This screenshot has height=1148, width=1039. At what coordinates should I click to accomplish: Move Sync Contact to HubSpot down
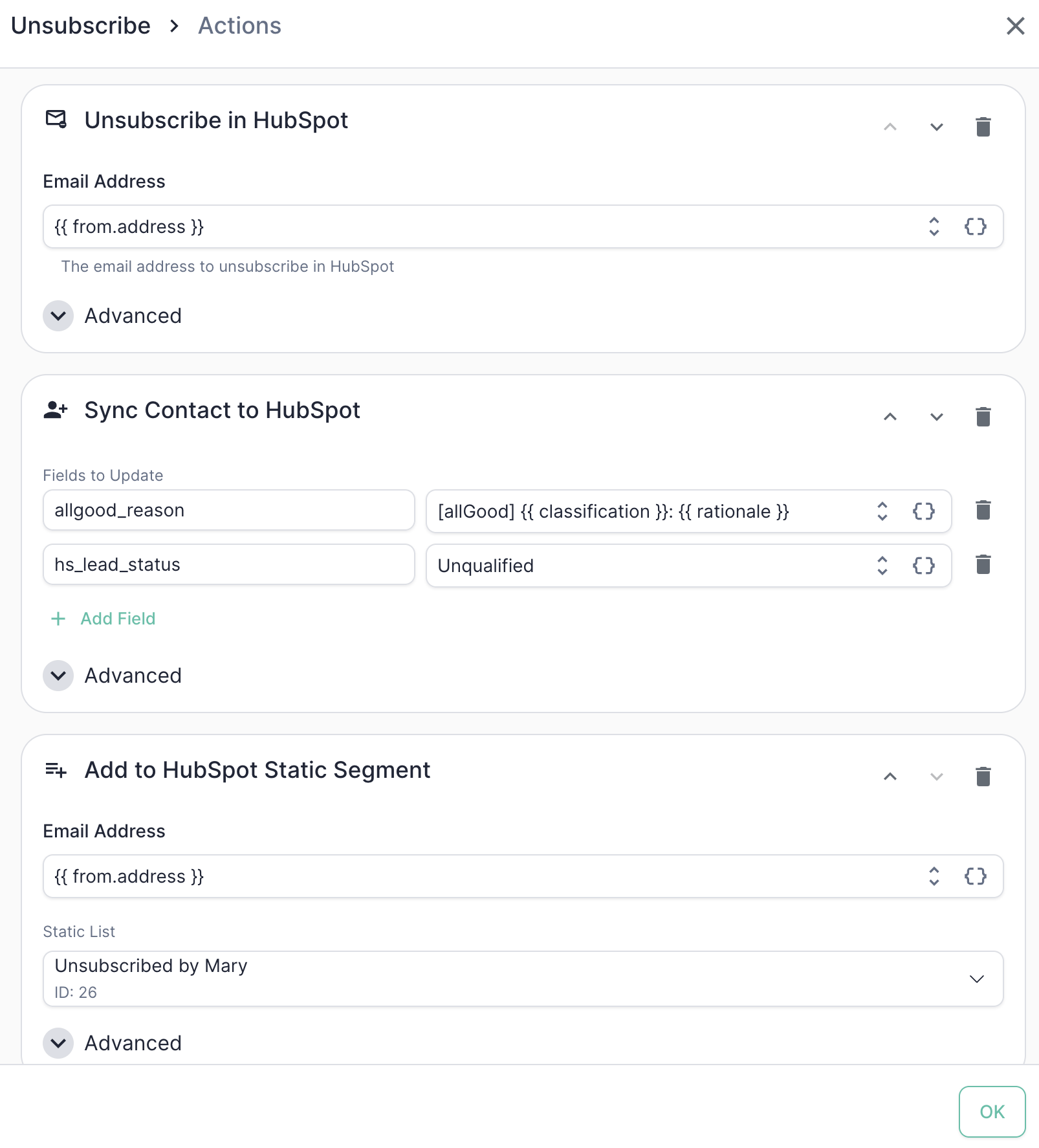936,417
